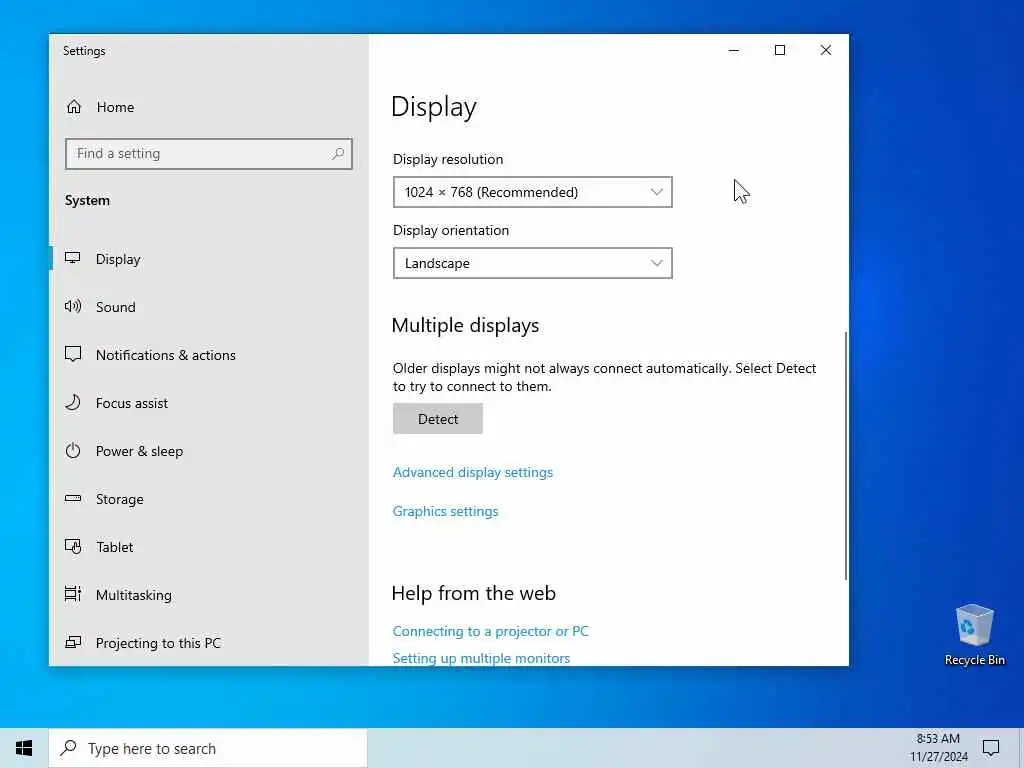Open the Action Center notification icon
The width and height of the screenshot is (1024, 768).
[991, 748]
